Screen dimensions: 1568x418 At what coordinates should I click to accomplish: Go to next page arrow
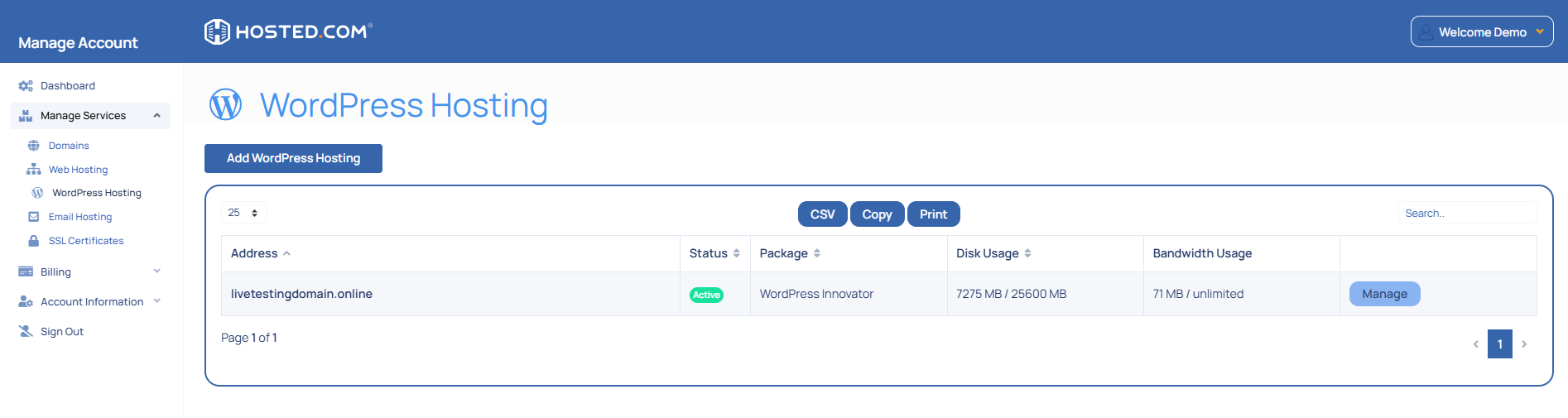[1524, 344]
